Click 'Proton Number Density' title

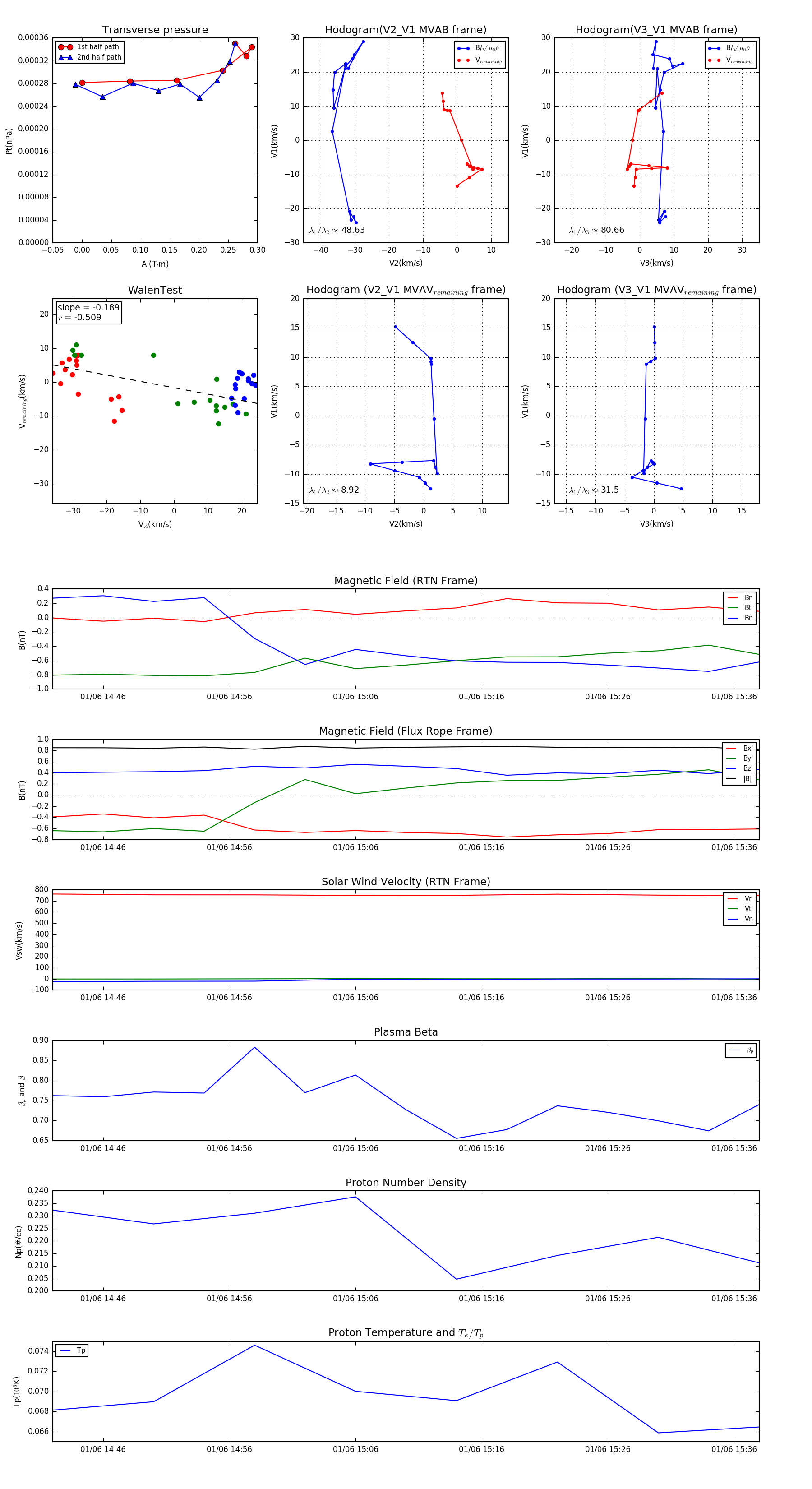click(x=406, y=1183)
